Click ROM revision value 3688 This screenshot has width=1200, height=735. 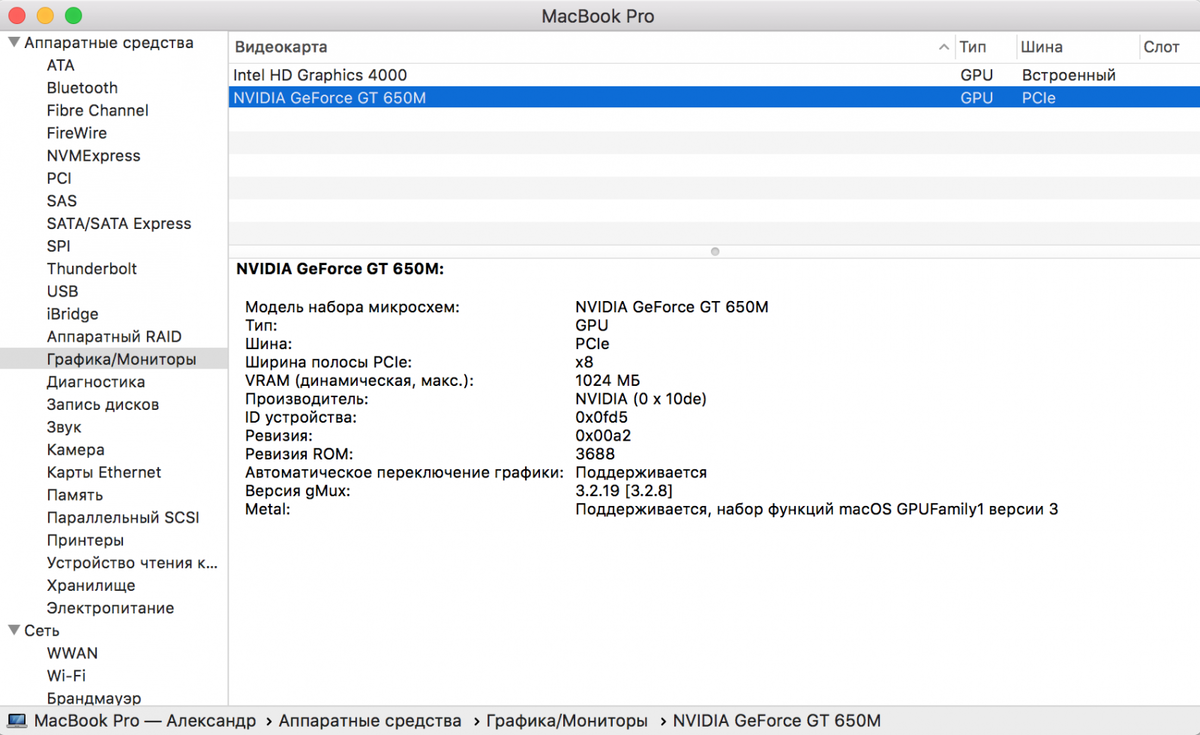point(595,454)
